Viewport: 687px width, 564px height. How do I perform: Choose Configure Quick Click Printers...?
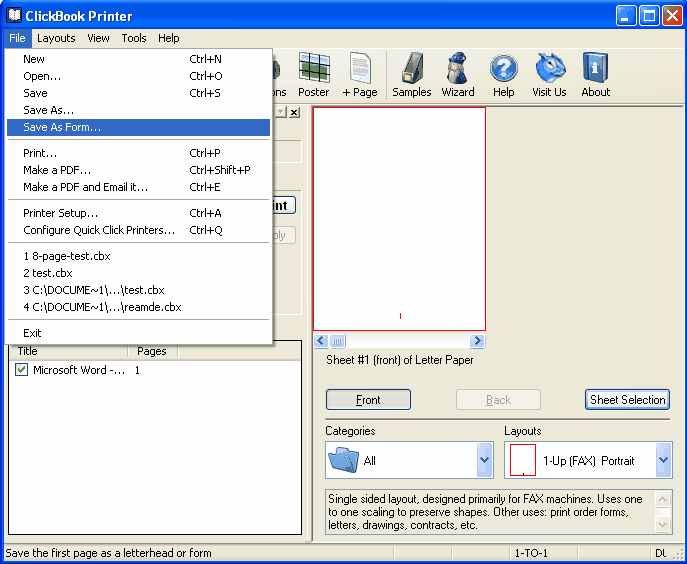(138, 230)
